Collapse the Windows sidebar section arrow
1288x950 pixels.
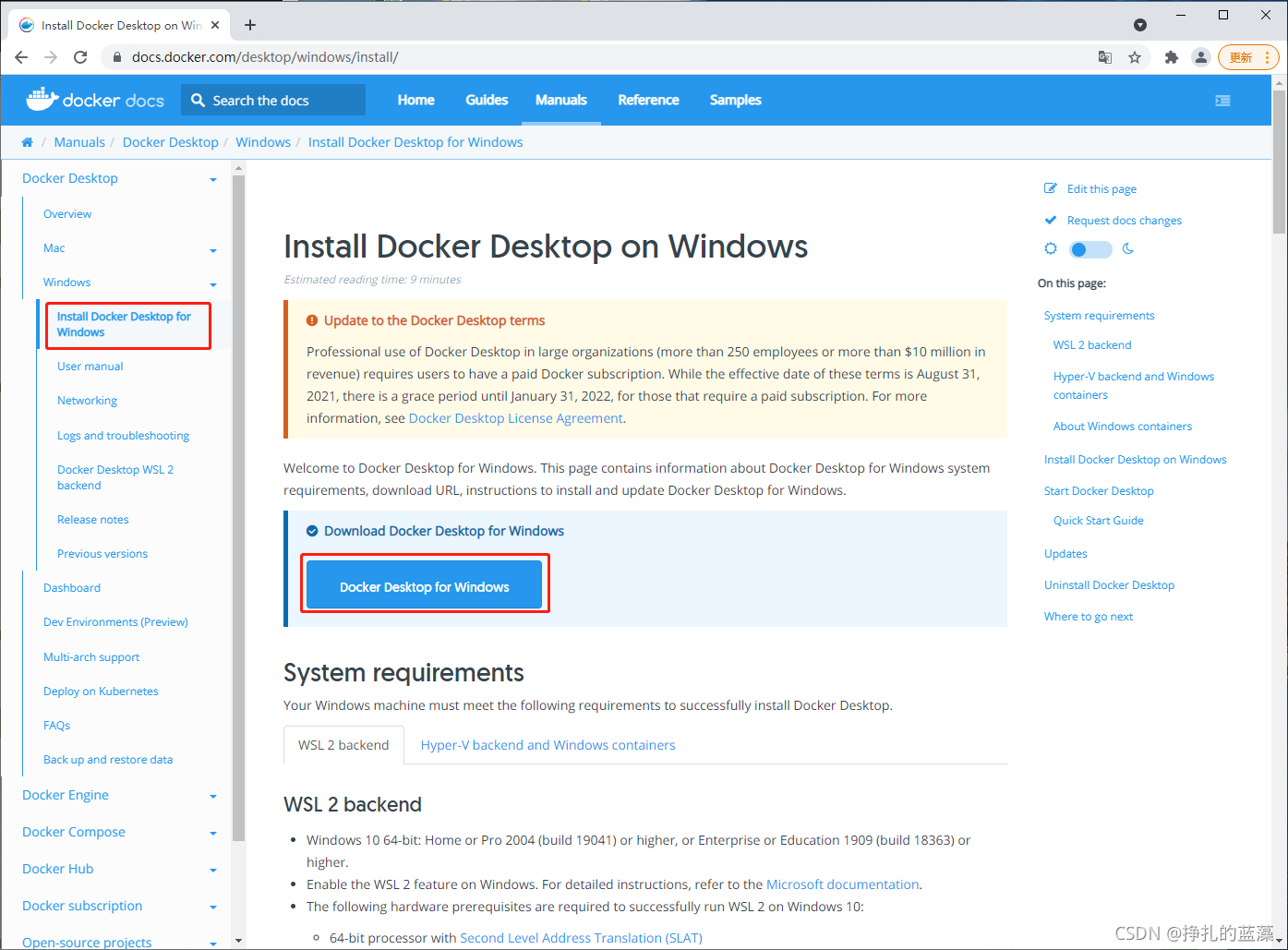(213, 283)
